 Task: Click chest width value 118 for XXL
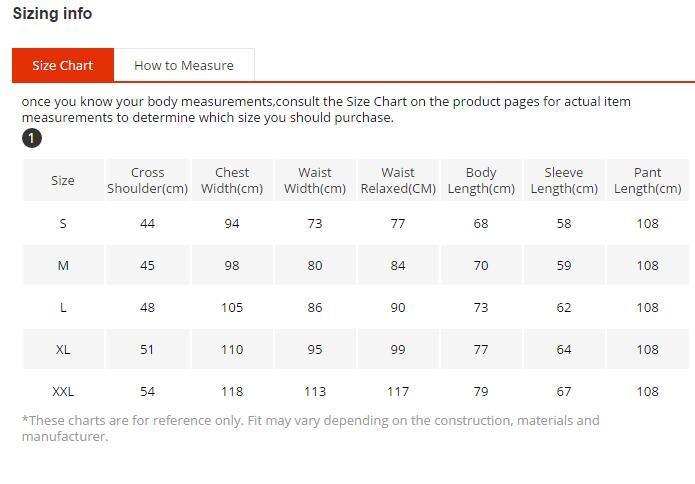232,391
